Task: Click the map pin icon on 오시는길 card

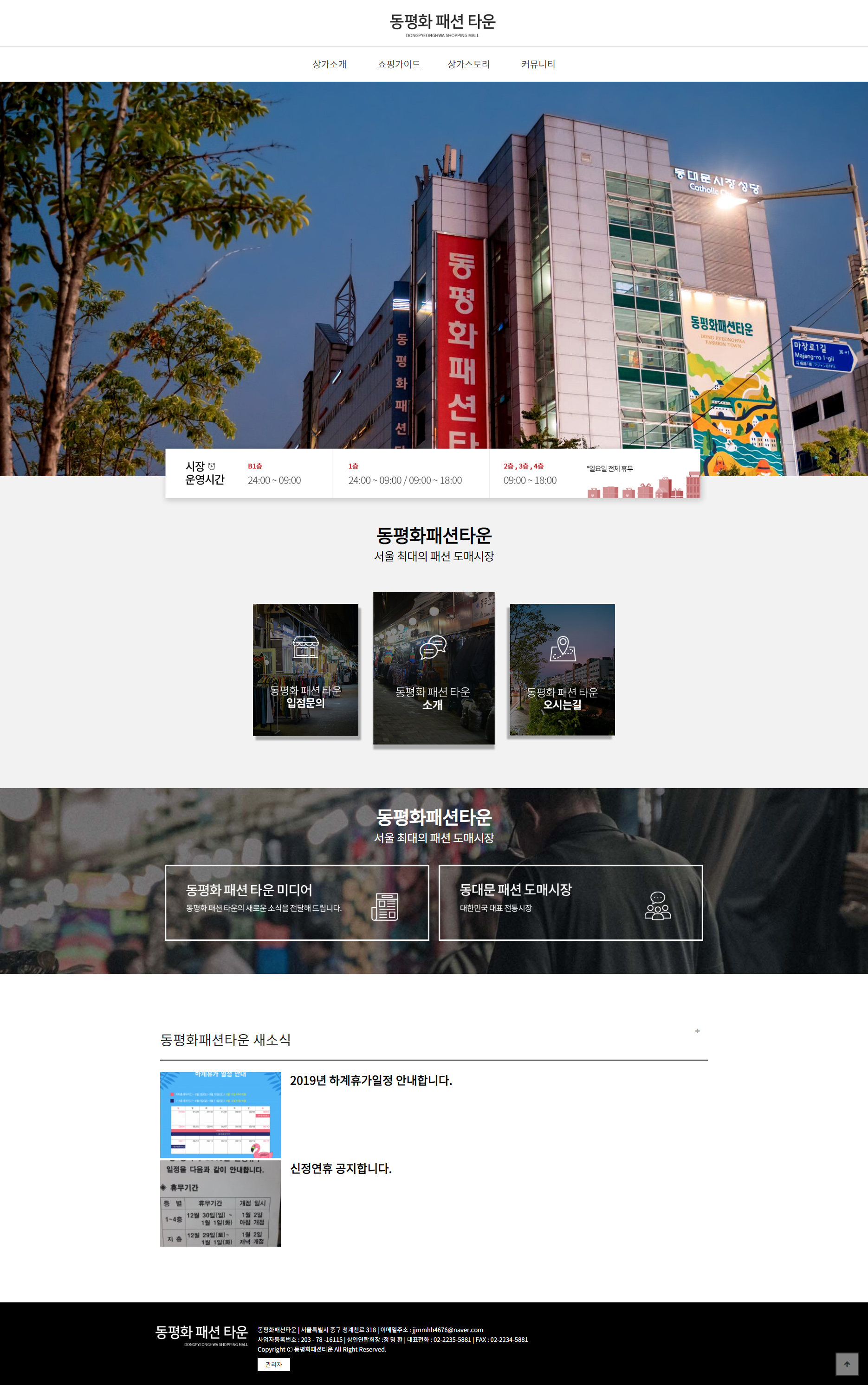Action: pos(563,648)
